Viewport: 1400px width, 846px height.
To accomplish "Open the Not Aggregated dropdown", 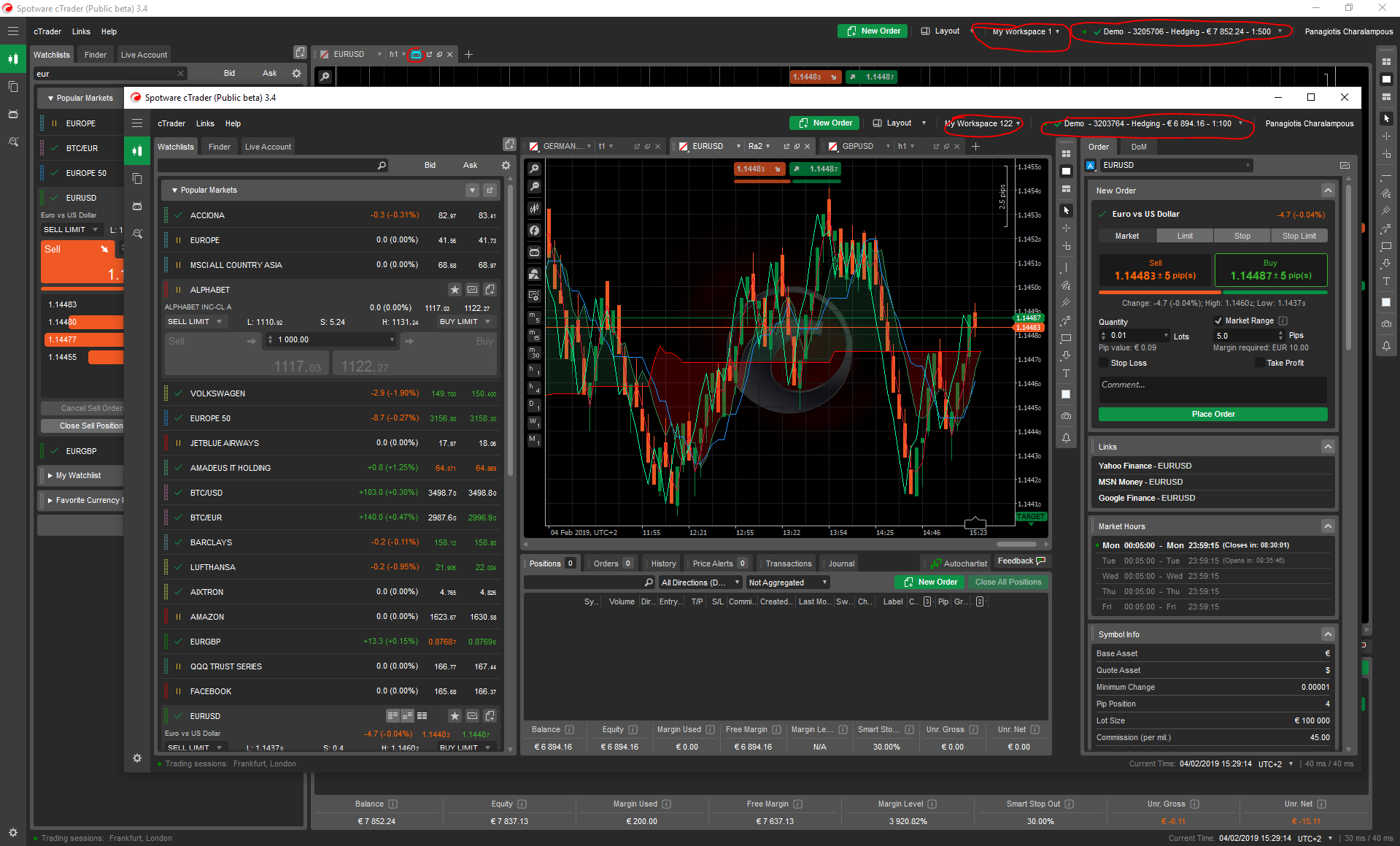I will click(787, 582).
